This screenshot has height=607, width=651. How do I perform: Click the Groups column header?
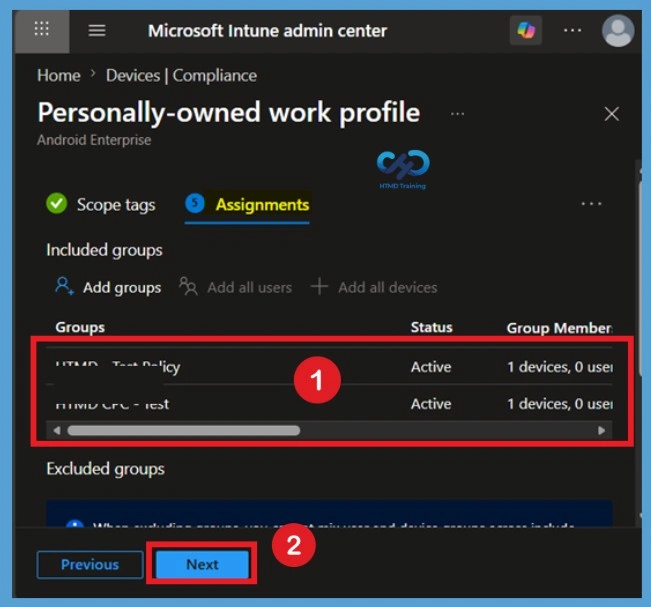click(x=80, y=328)
